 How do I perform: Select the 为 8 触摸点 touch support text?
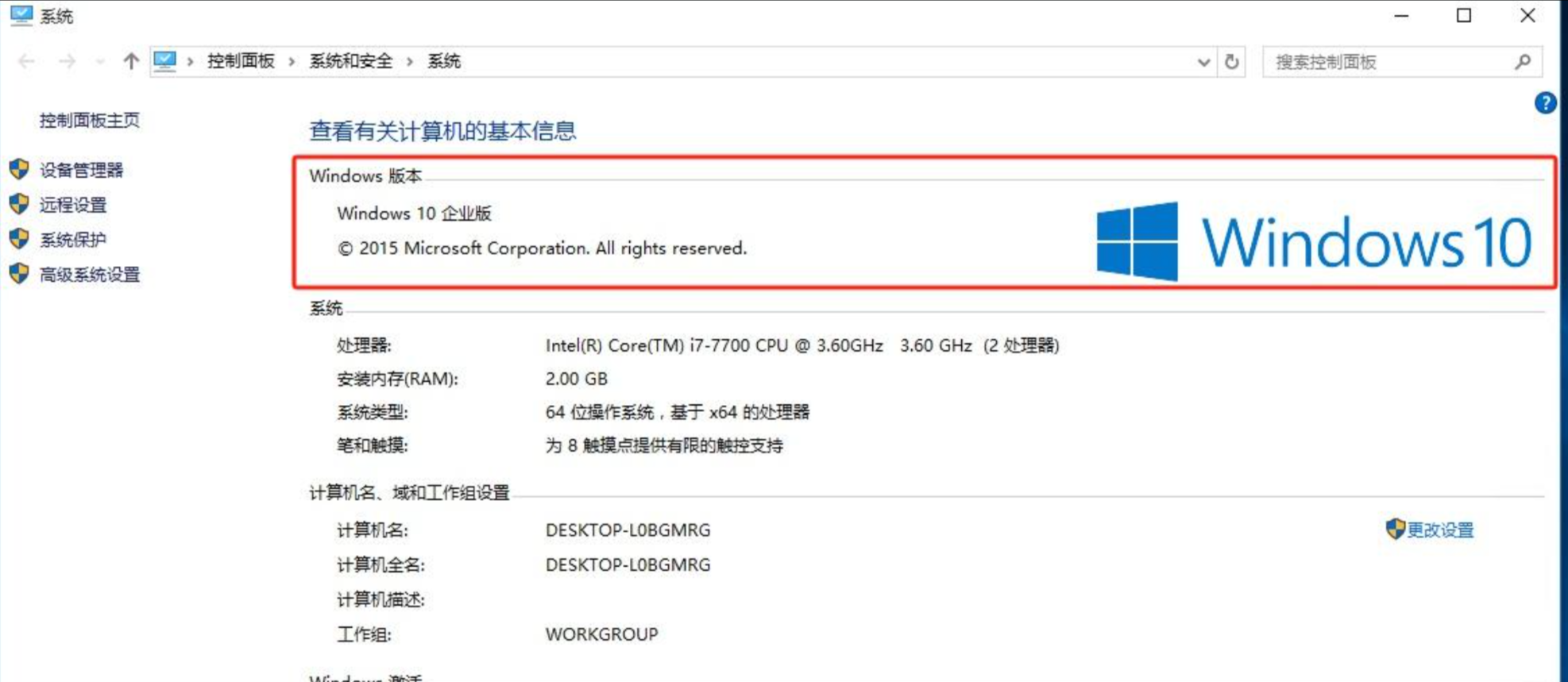[664, 445]
